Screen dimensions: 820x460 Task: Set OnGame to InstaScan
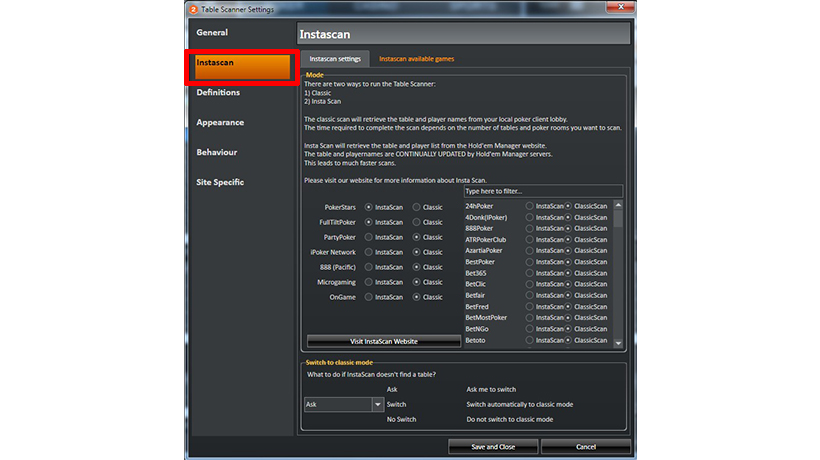(369, 297)
